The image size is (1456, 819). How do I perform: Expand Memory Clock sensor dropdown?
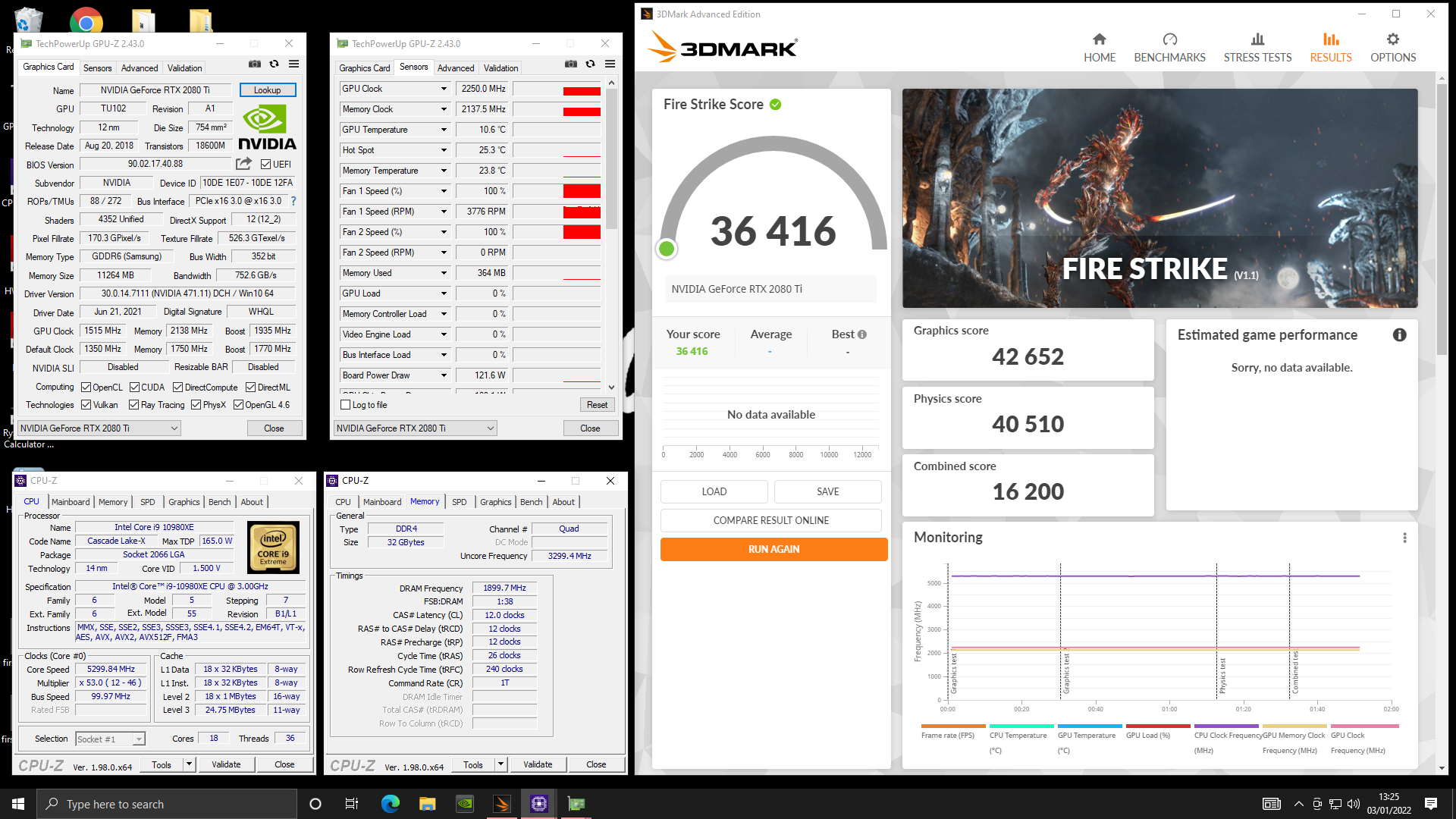point(444,109)
